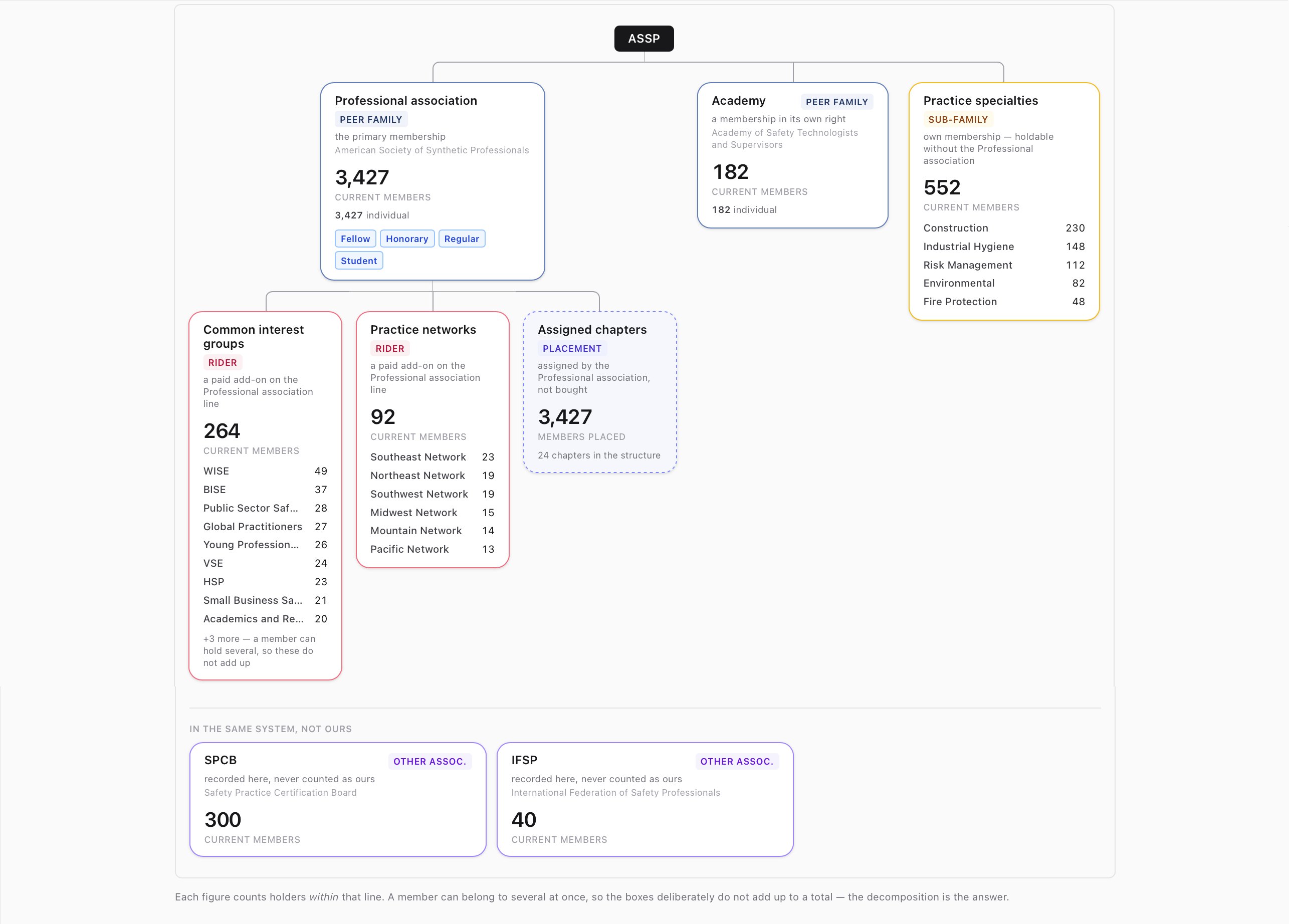Viewport: 1289px width, 924px height.
Task: Open the Assigned chapters placement card
Action: (x=599, y=392)
